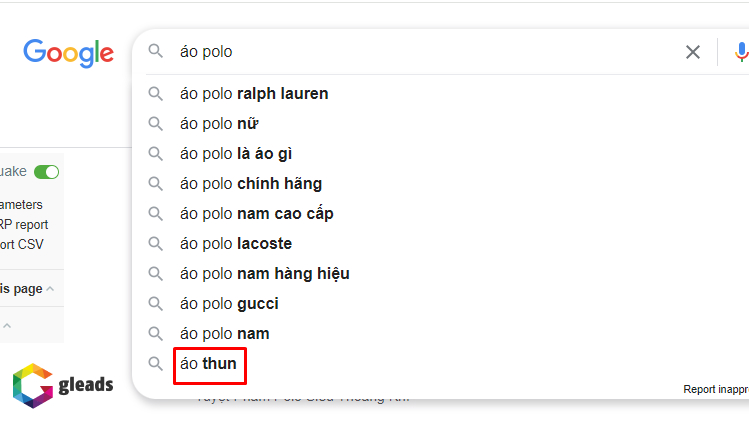Click the search icon beside 'áo thun'

click(x=156, y=364)
